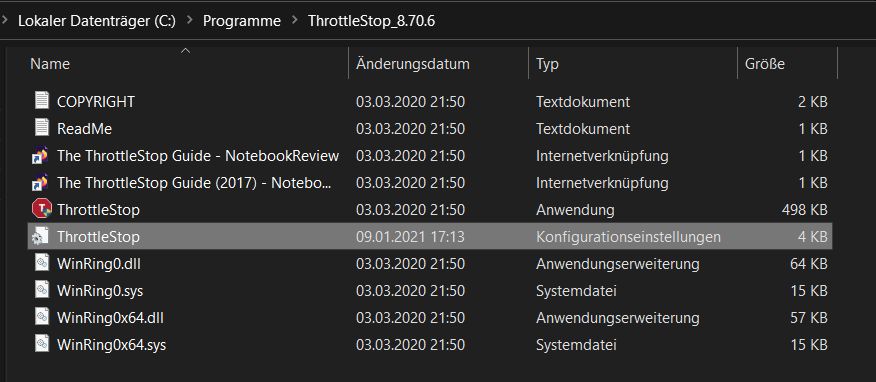Expand the chevron after Lokaler Datenträger (C:)

189,21
